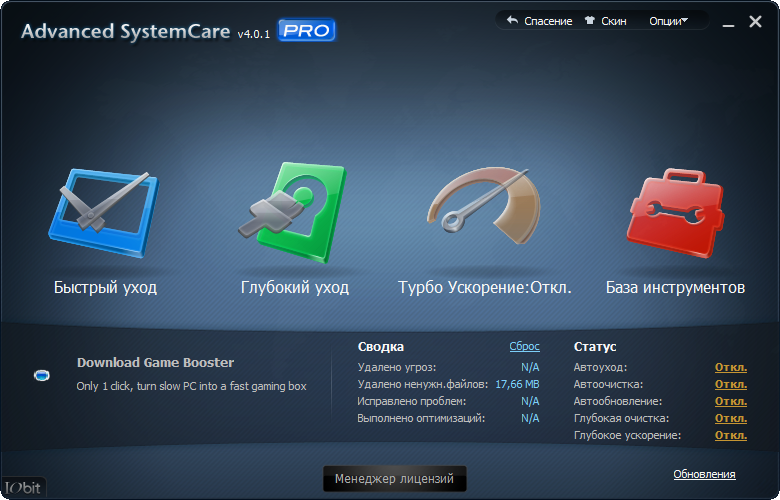Click the Advanced SystemCare title
The image size is (780, 500).
tap(126, 31)
